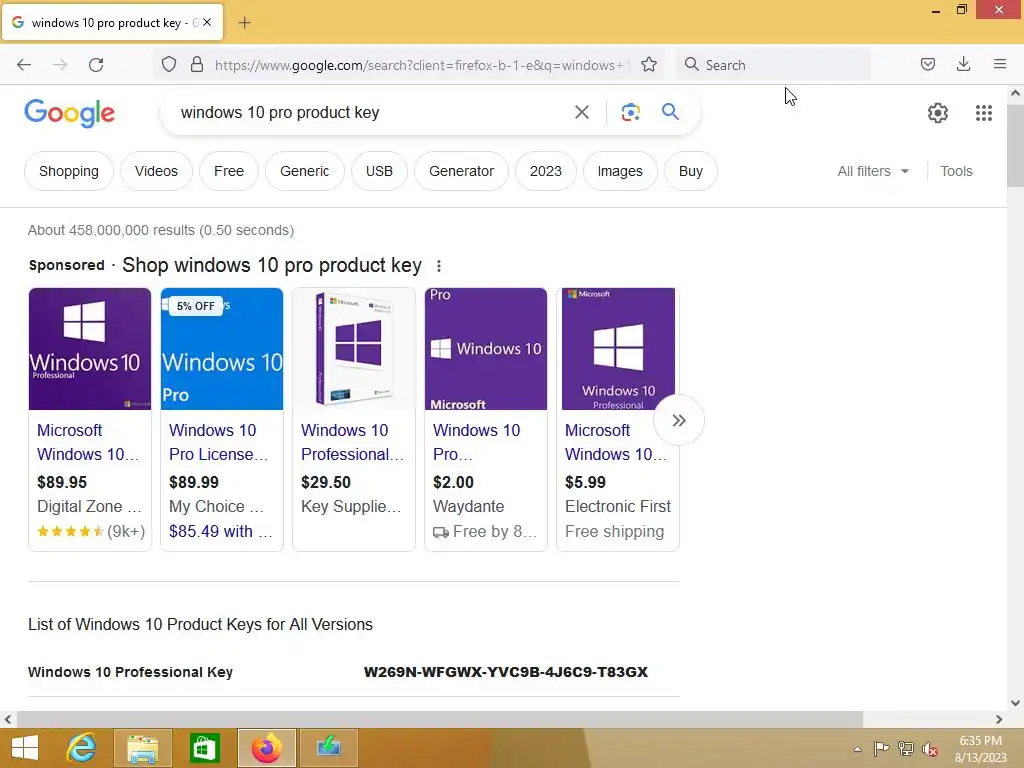
Task: Click the muted volume tray icon
Action: pyautogui.click(x=930, y=749)
